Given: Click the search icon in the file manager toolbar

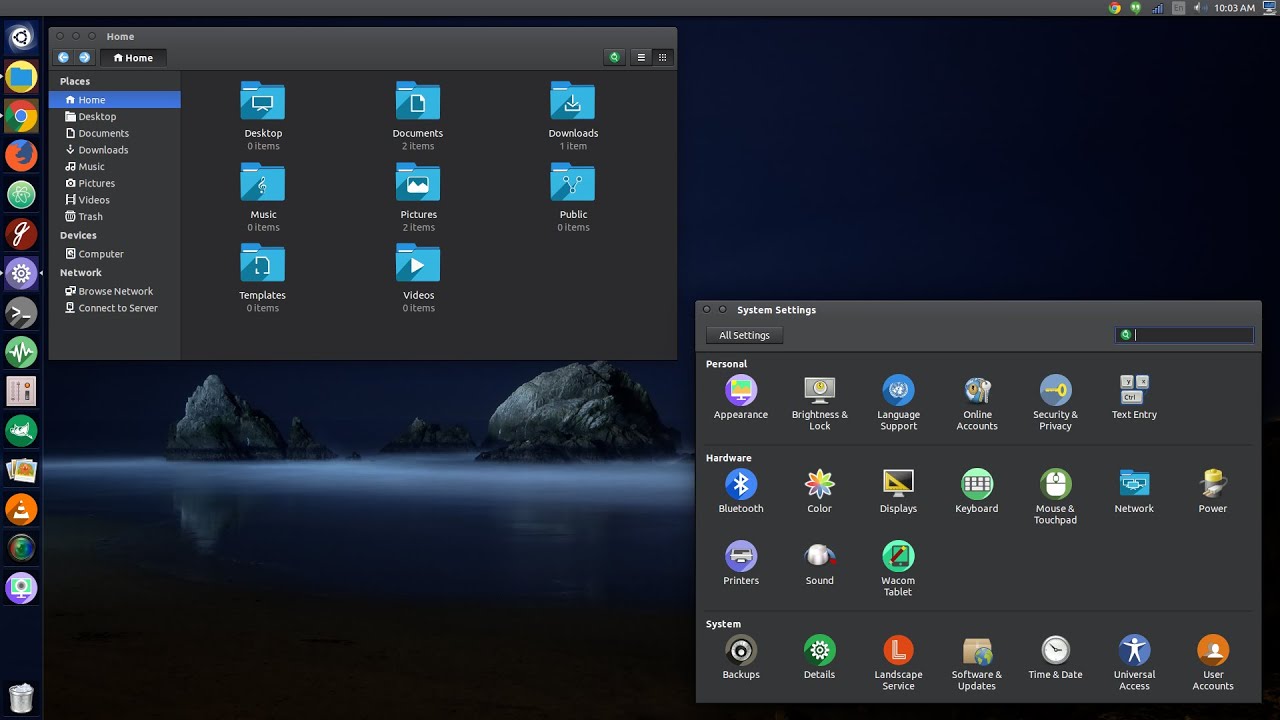Looking at the screenshot, I should click(x=614, y=57).
